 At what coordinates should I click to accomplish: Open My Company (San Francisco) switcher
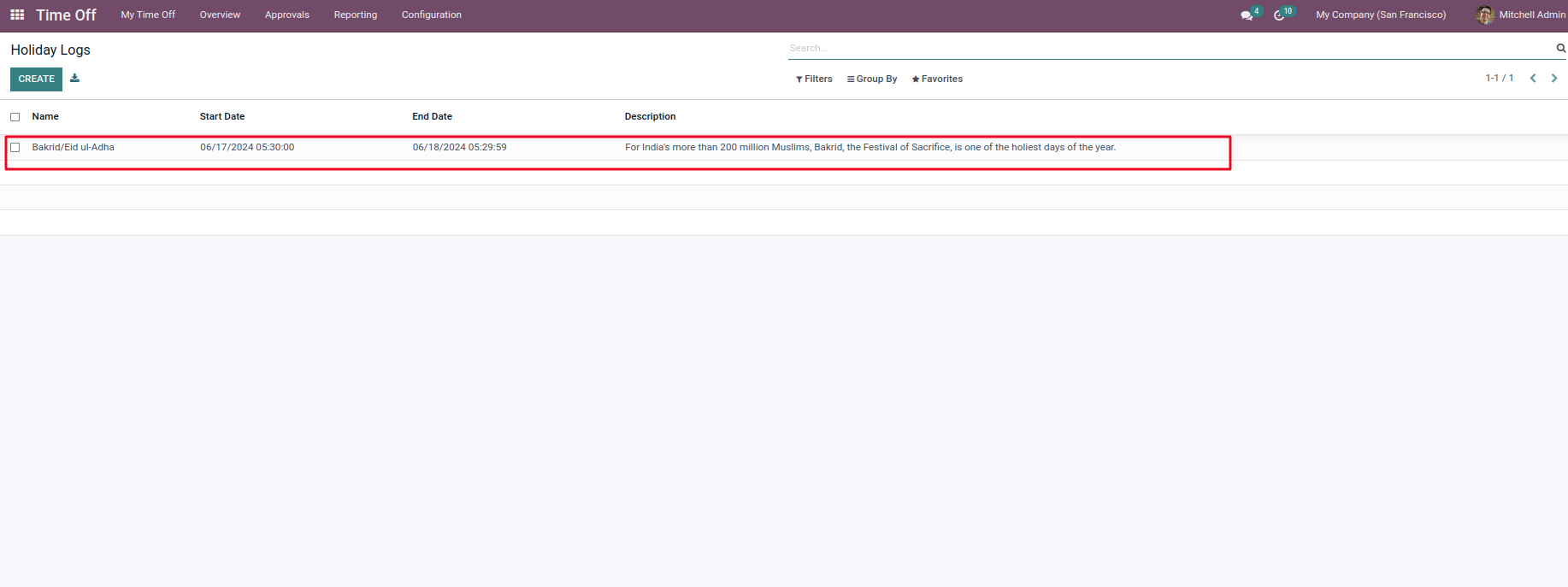click(1381, 15)
